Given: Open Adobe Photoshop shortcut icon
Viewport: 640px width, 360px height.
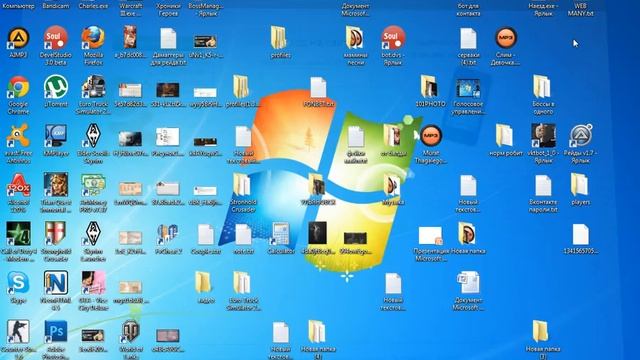Looking at the screenshot, I should coord(56,332).
